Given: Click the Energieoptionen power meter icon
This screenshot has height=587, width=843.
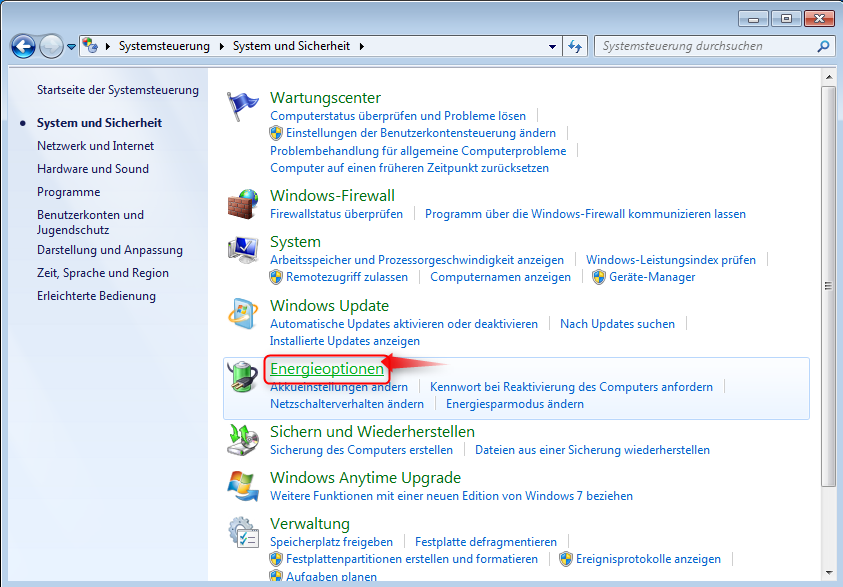Looking at the screenshot, I should click(x=243, y=378).
